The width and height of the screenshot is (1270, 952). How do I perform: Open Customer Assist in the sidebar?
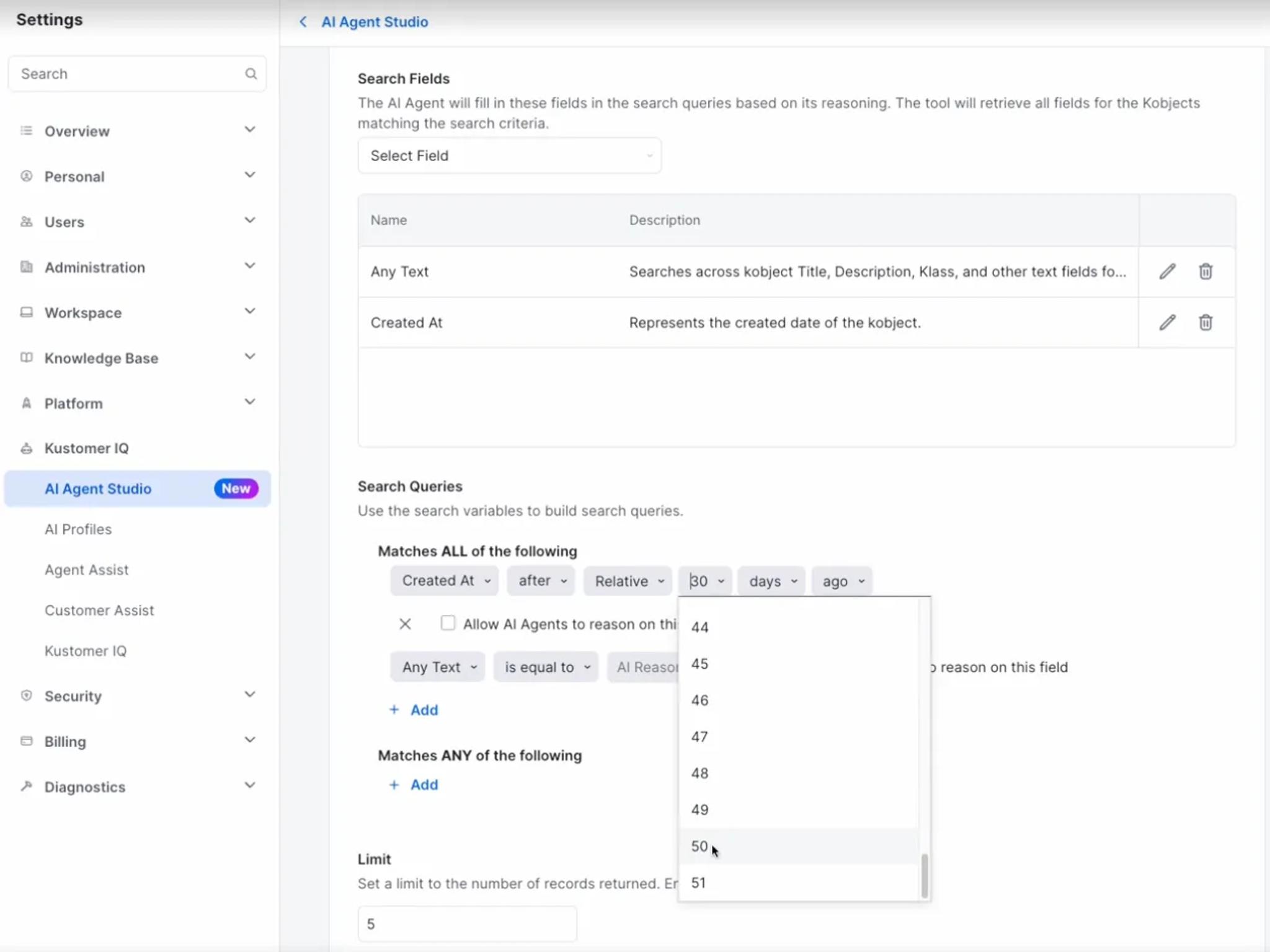[99, 610]
